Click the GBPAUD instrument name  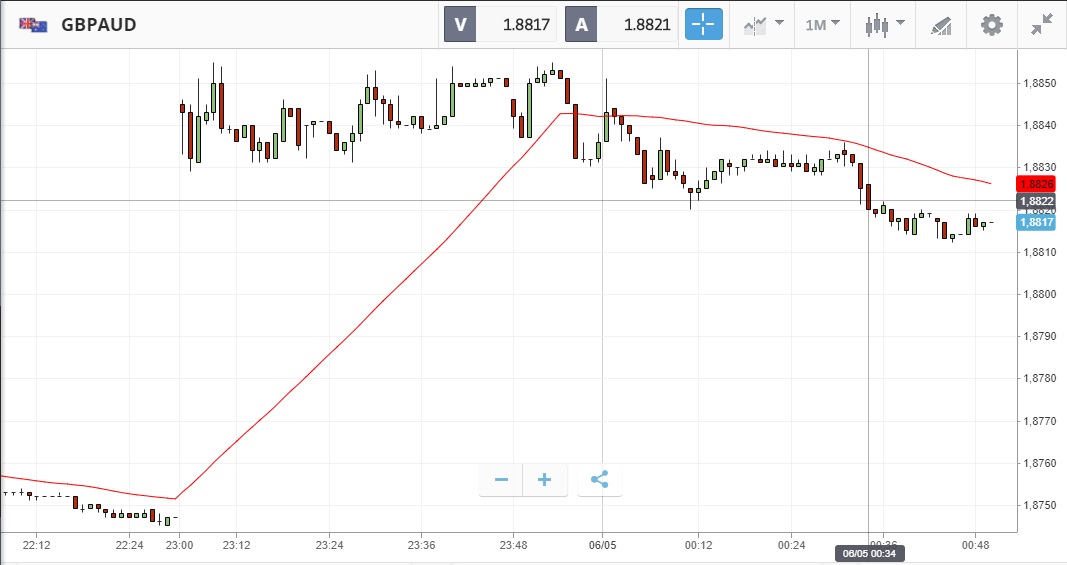pyautogui.click(x=98, y=24)
